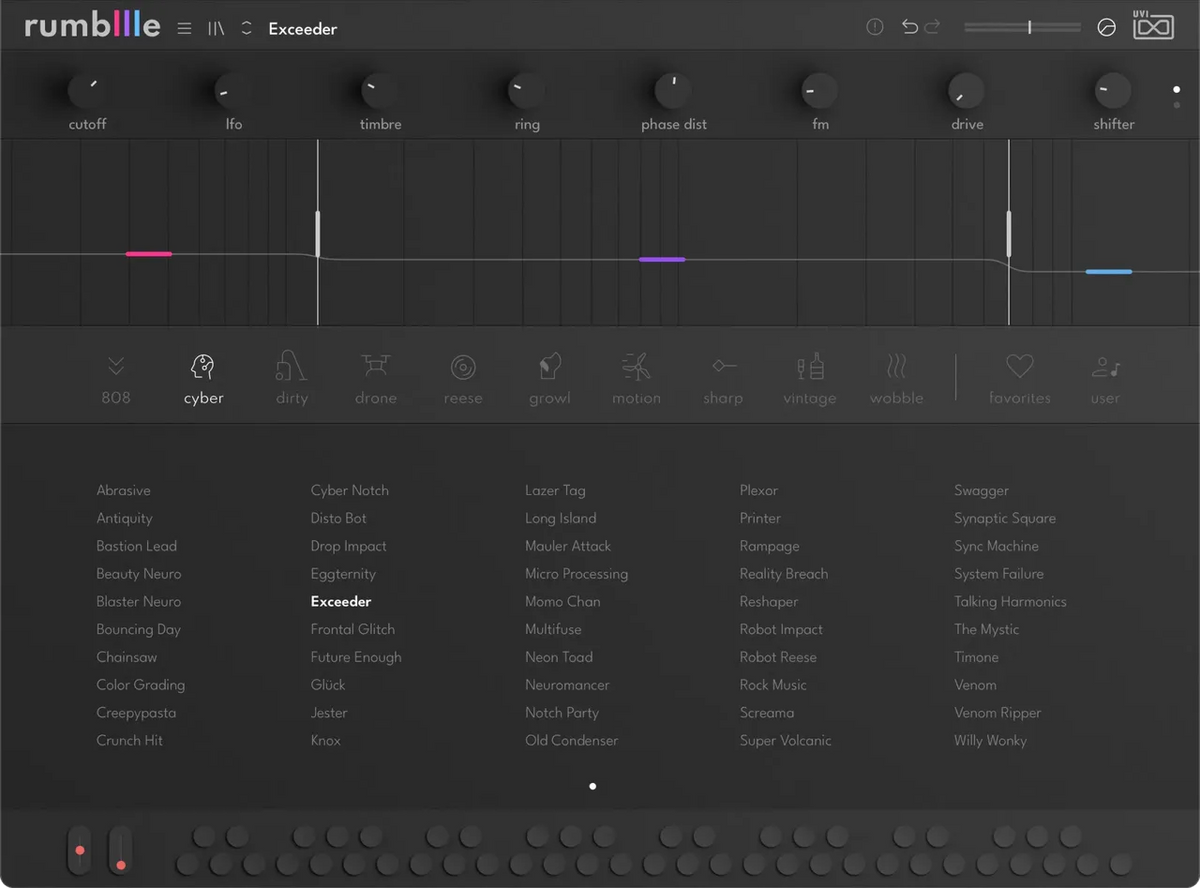Select the highlighted Exceeder preset in list

(341, 602)
